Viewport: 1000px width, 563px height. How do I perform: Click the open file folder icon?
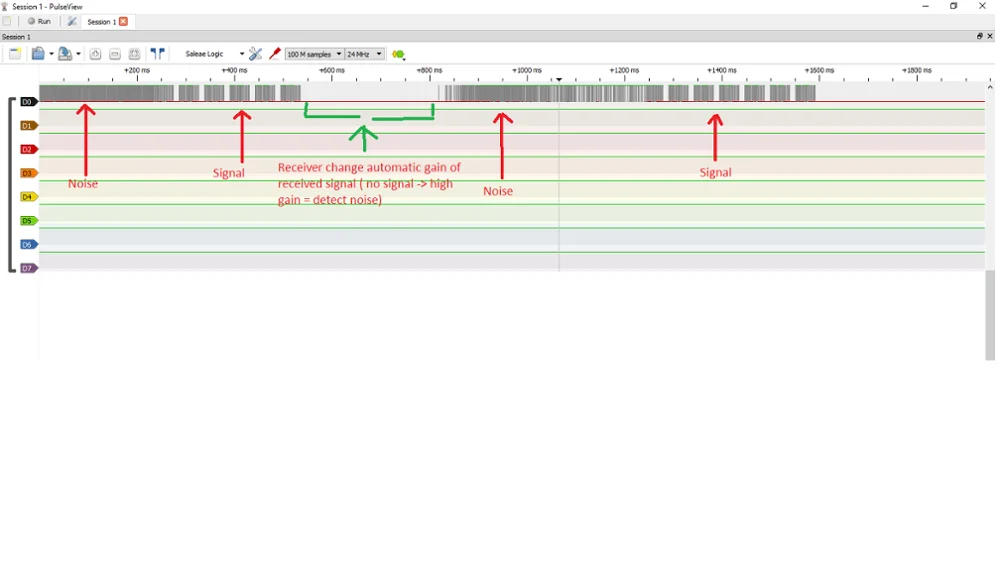pos(38,54)
